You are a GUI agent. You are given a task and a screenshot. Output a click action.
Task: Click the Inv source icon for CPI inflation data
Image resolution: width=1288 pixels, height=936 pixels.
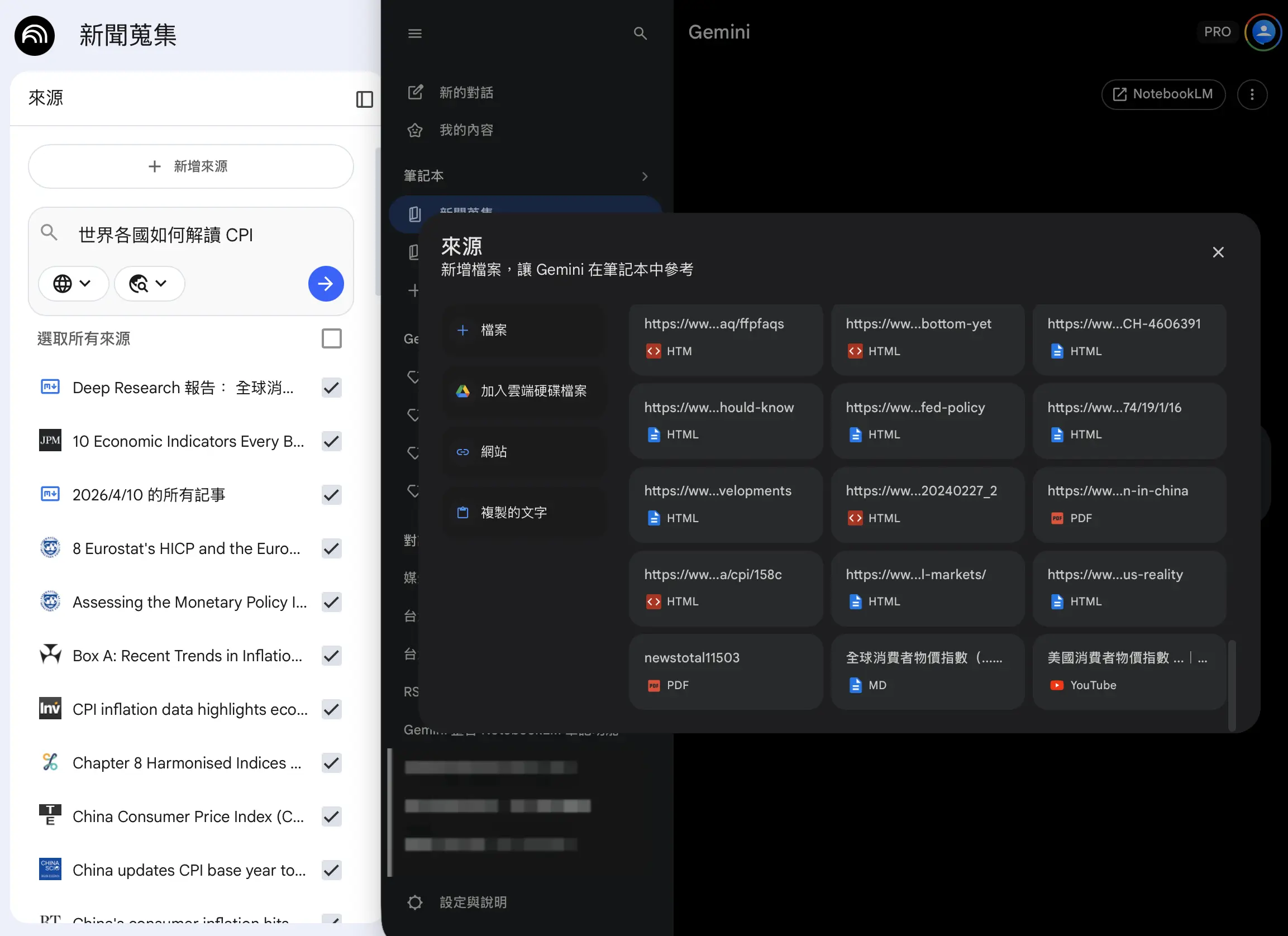click(x=50, y=709)
